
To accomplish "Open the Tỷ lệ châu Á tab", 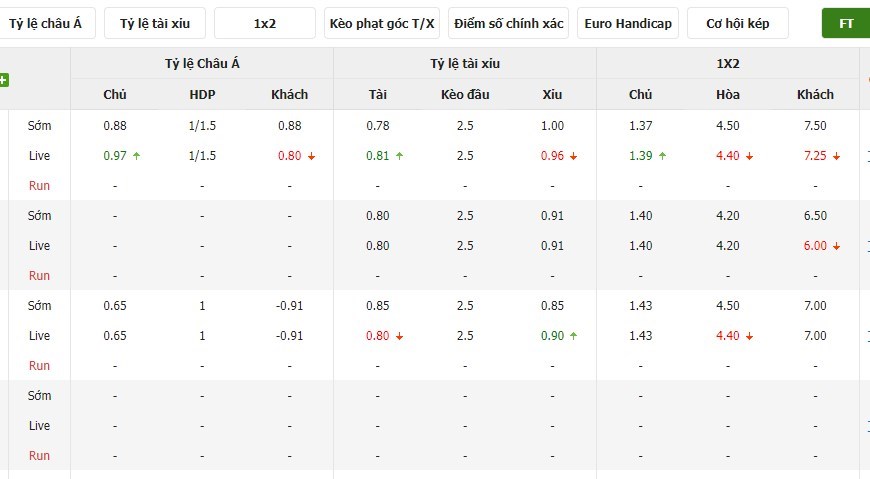I will (45, 23).
